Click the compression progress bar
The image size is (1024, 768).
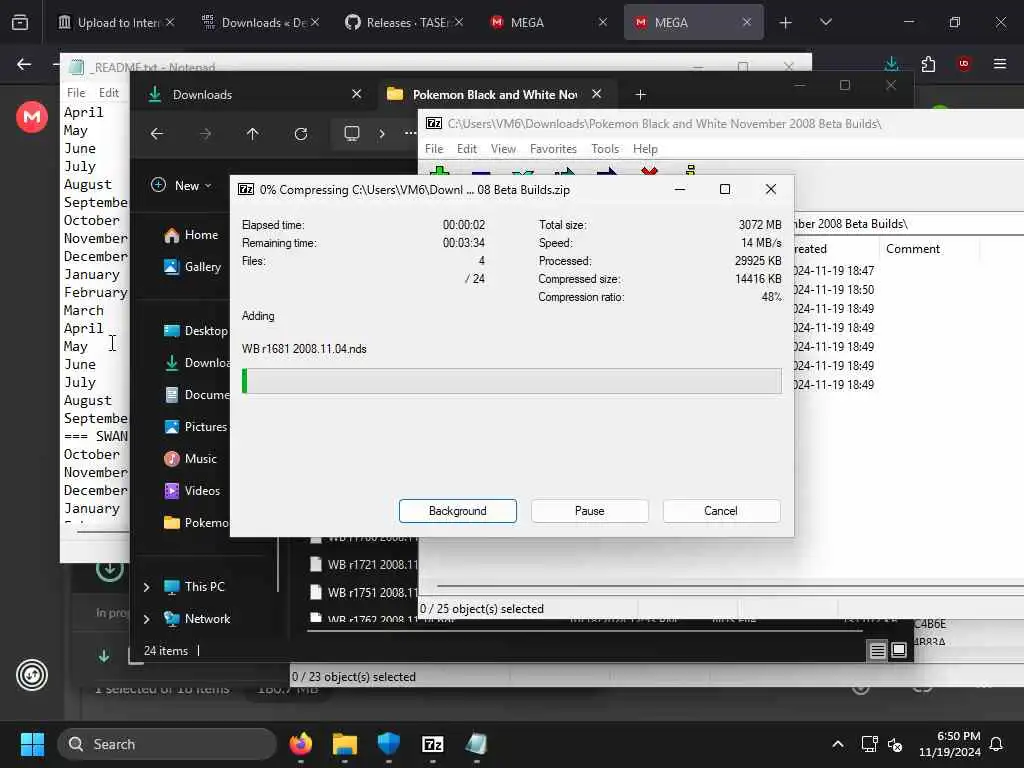(511, 381)
